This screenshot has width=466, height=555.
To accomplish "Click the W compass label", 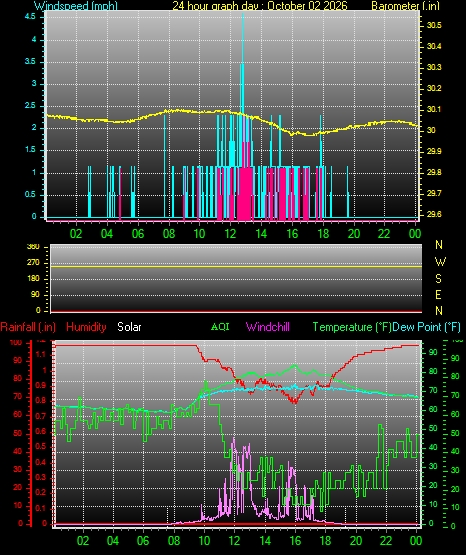I will 440,262.
